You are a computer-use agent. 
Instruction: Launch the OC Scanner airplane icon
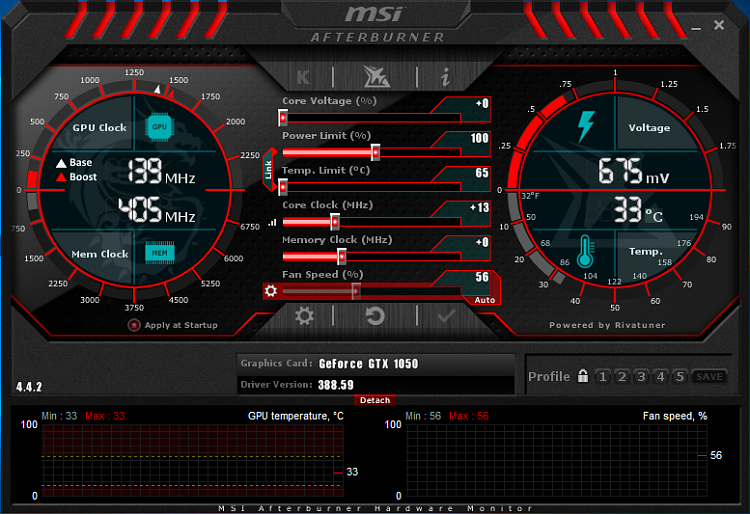(x=376, y=77)
